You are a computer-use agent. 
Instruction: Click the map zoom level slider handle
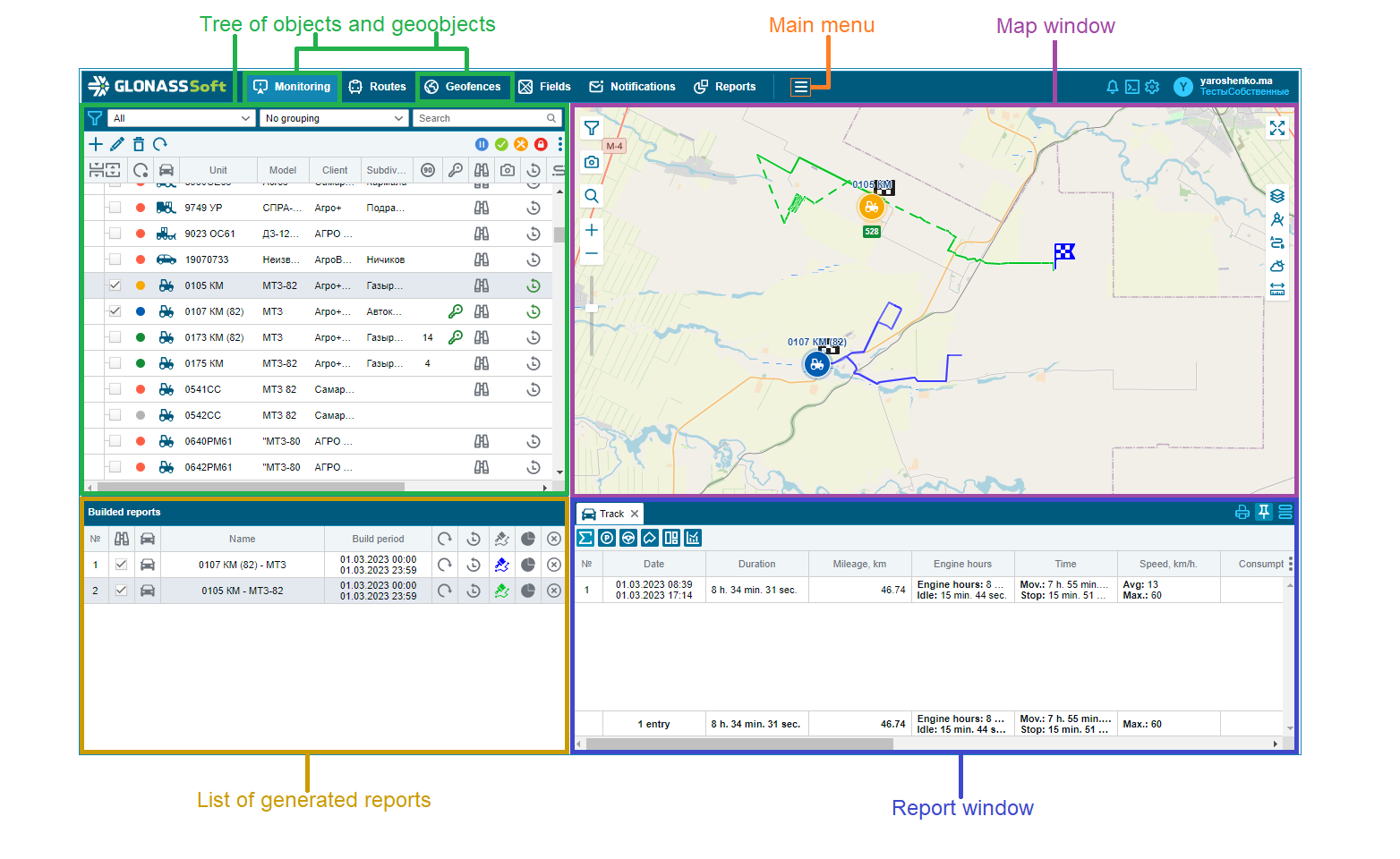coord(592,308)
